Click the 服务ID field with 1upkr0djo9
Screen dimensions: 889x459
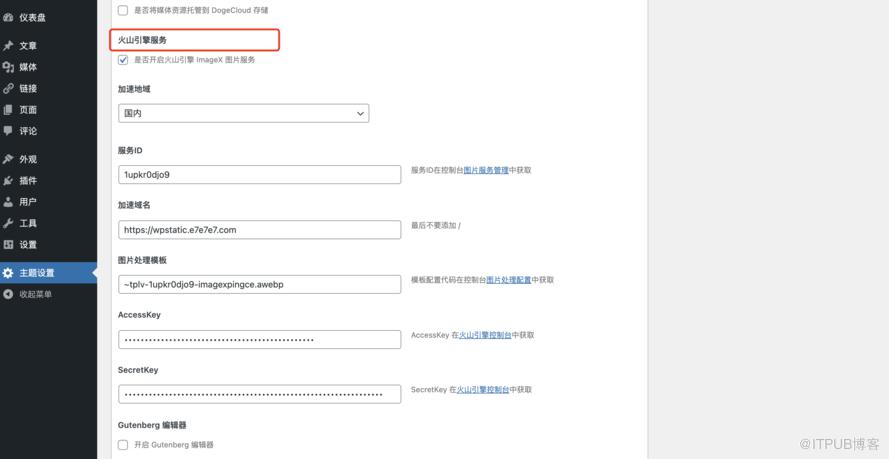[260, 175]
